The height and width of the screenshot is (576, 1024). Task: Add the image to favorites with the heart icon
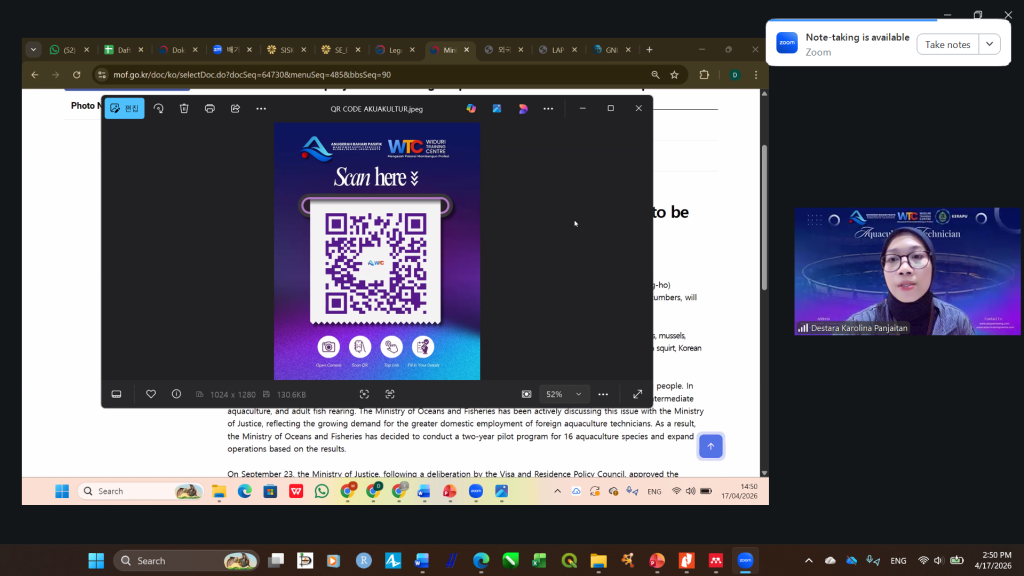(151, 394)
